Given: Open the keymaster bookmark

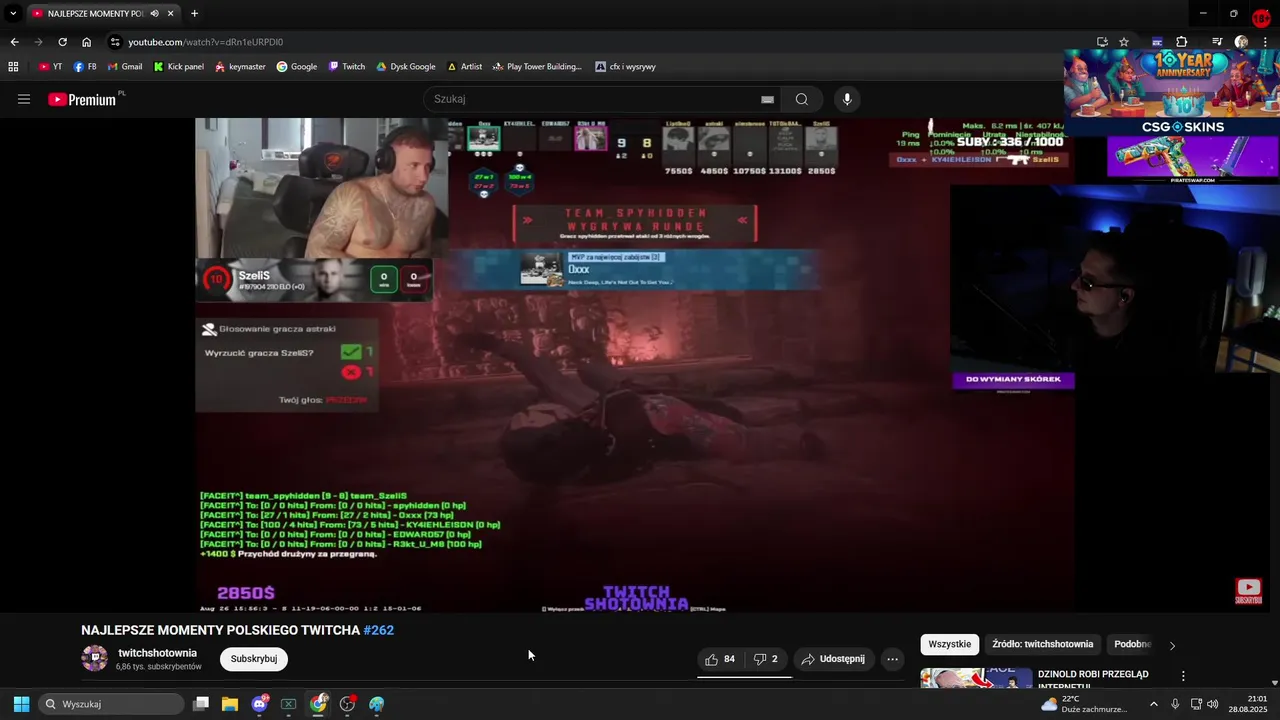Looking at the screenshot, I should tap(240, 67).
